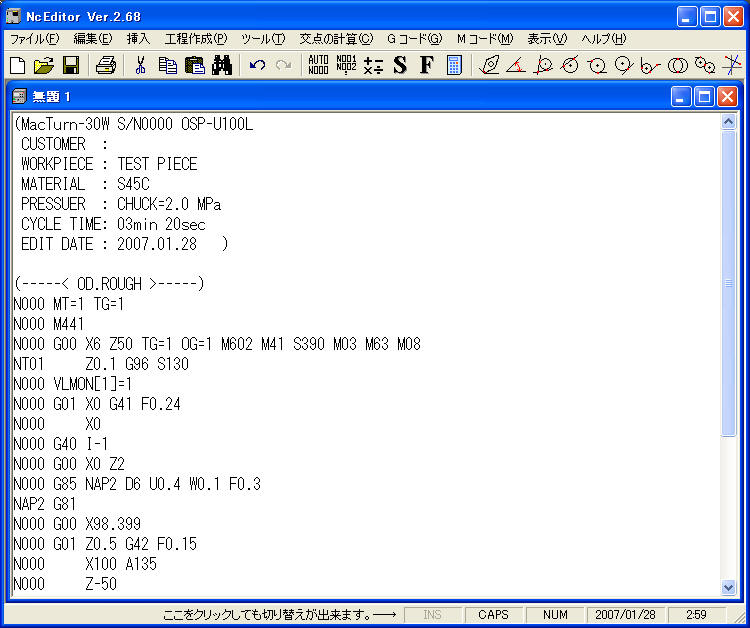Cut the selection with the scissors icon
The height and width of the screenshot is (628, 750).
pos(140,65)
